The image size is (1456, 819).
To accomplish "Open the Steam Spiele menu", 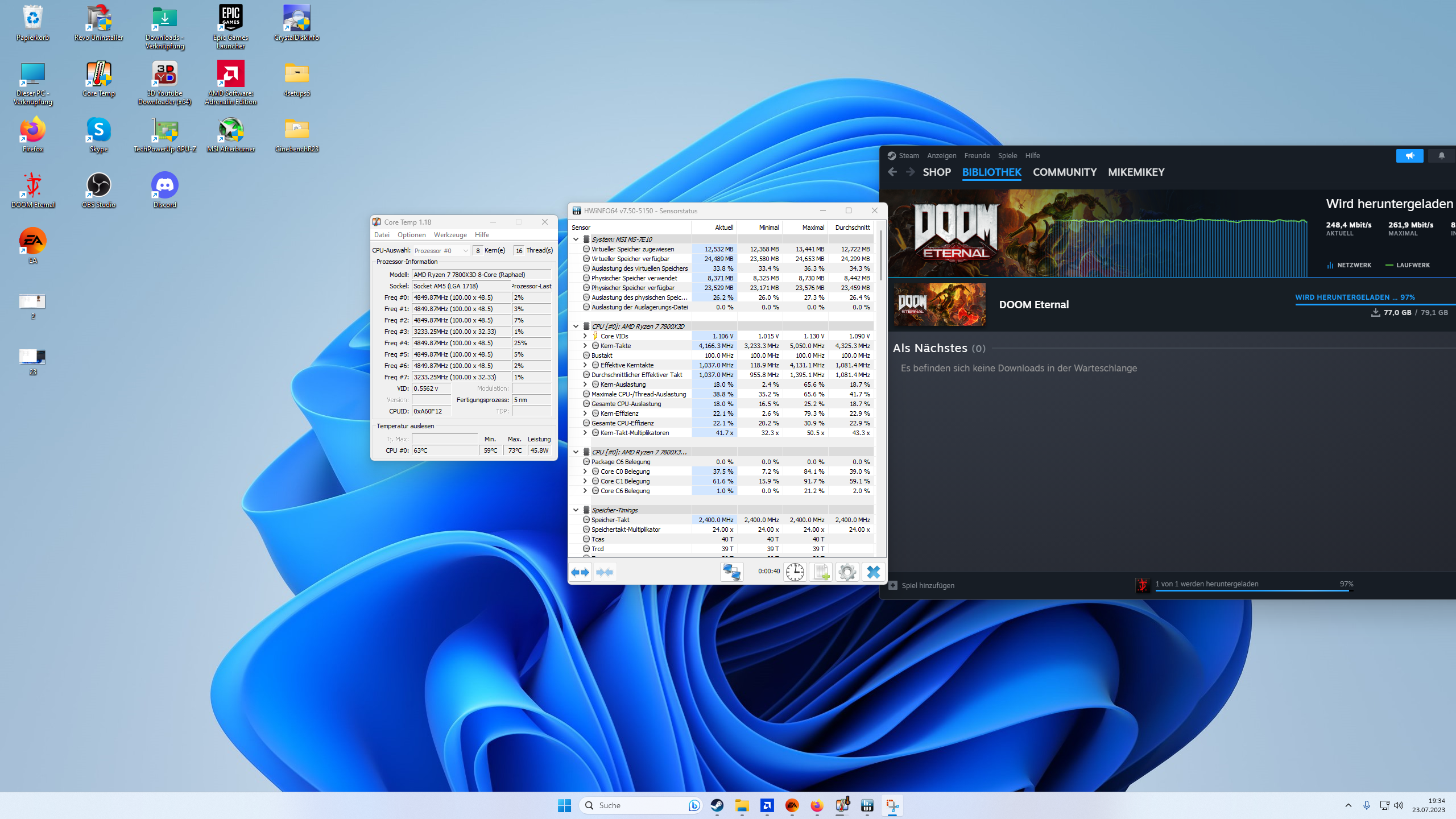I will tap(1007, 155).
